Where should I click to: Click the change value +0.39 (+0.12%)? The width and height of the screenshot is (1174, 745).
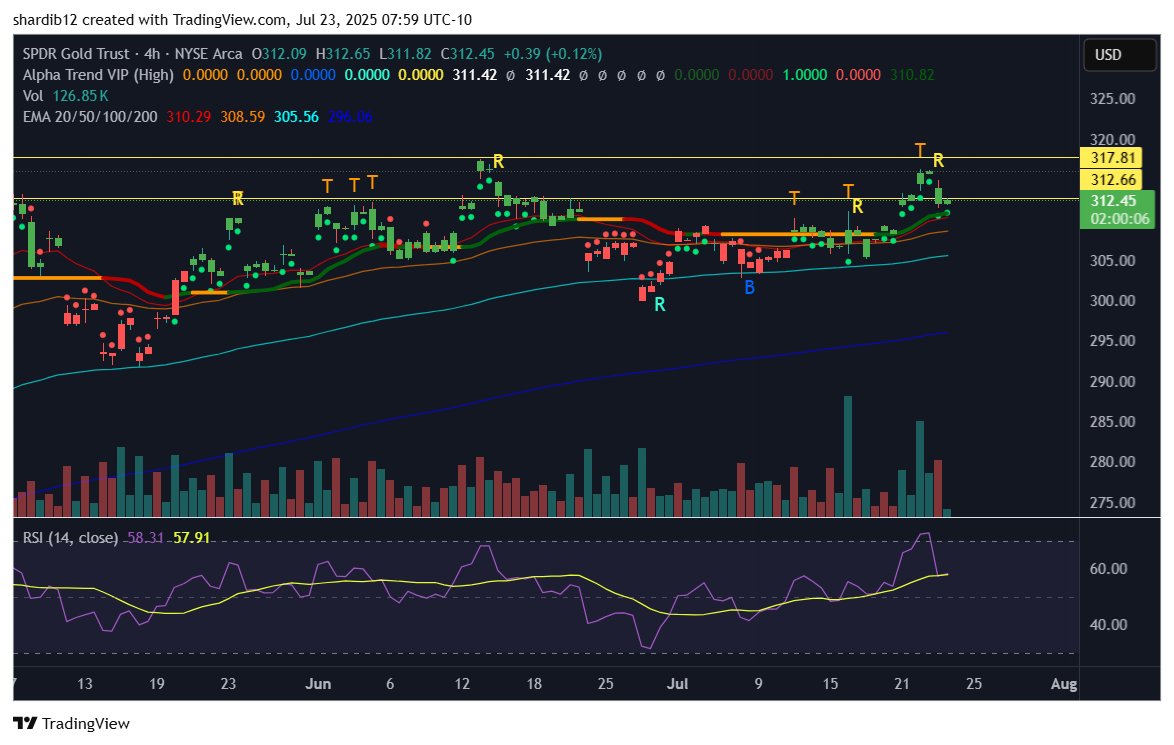pos(553,54)
